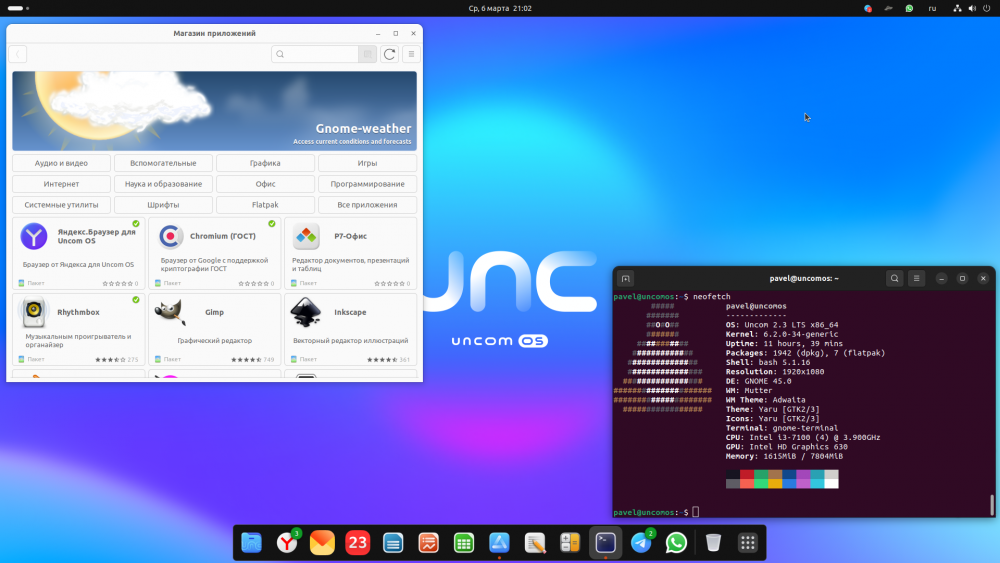The image size is (1000, 563).
Task: Click the terminal scrollbar
Action: (x=992, y=504)
